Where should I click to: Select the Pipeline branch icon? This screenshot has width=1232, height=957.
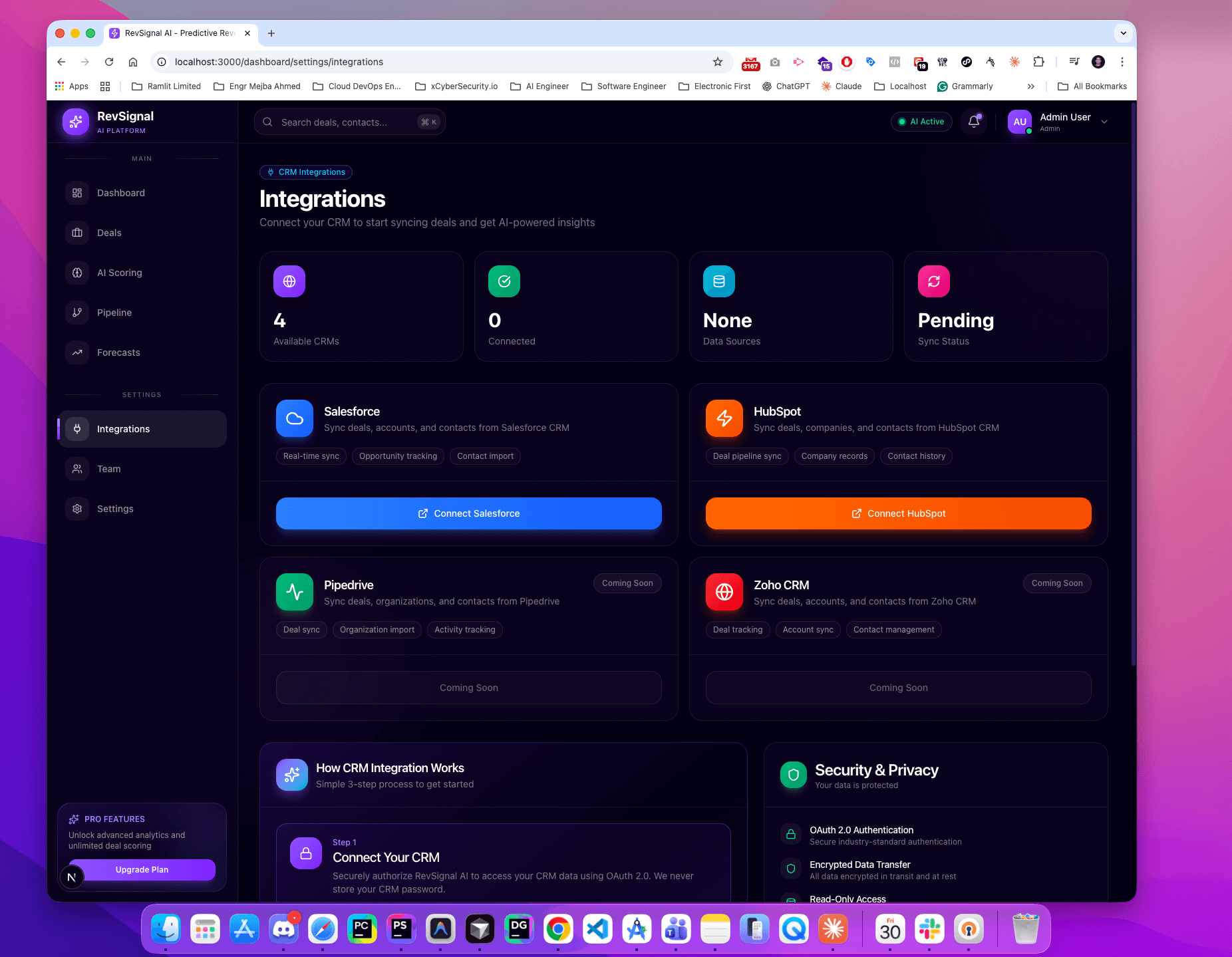[77, 312]
